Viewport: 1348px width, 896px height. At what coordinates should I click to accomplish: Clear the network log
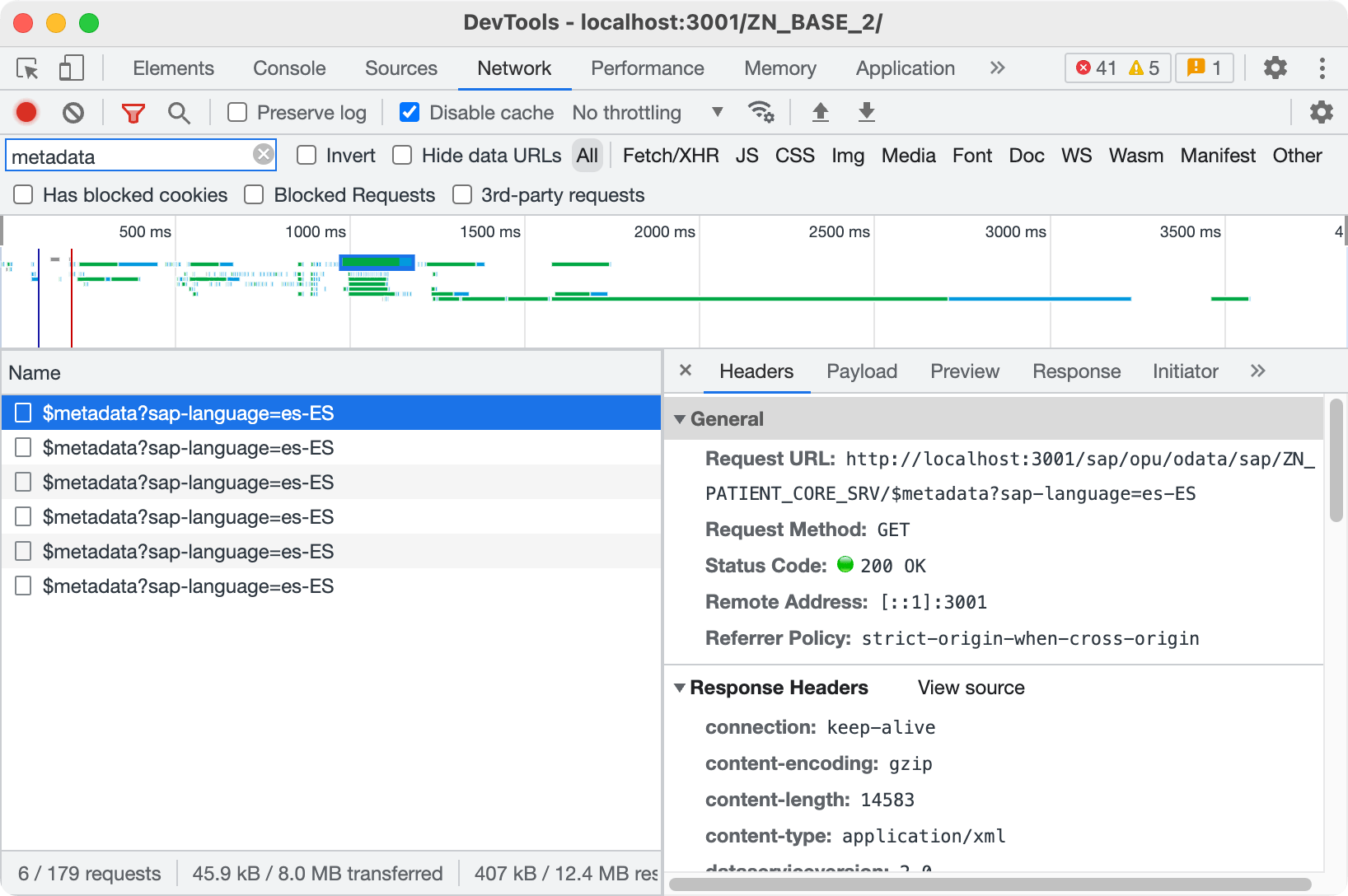point(73,112)
